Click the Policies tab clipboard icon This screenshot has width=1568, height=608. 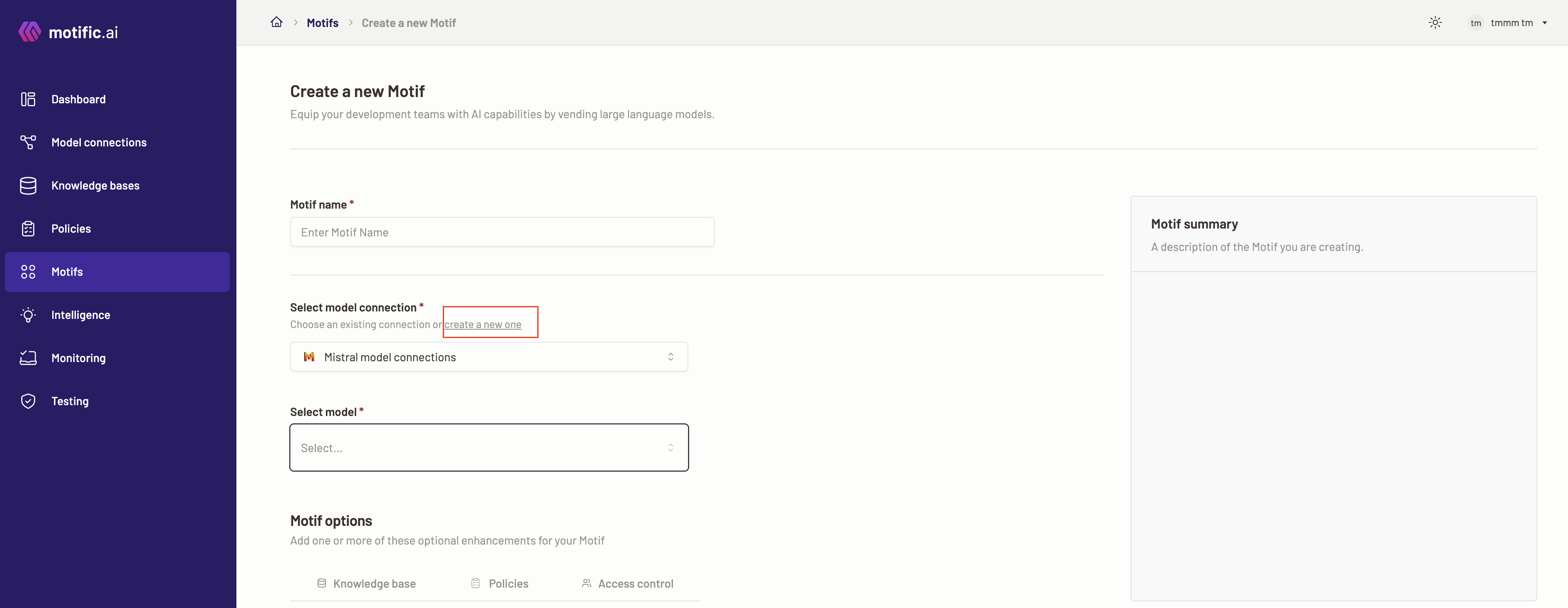(x=476, y=583)
